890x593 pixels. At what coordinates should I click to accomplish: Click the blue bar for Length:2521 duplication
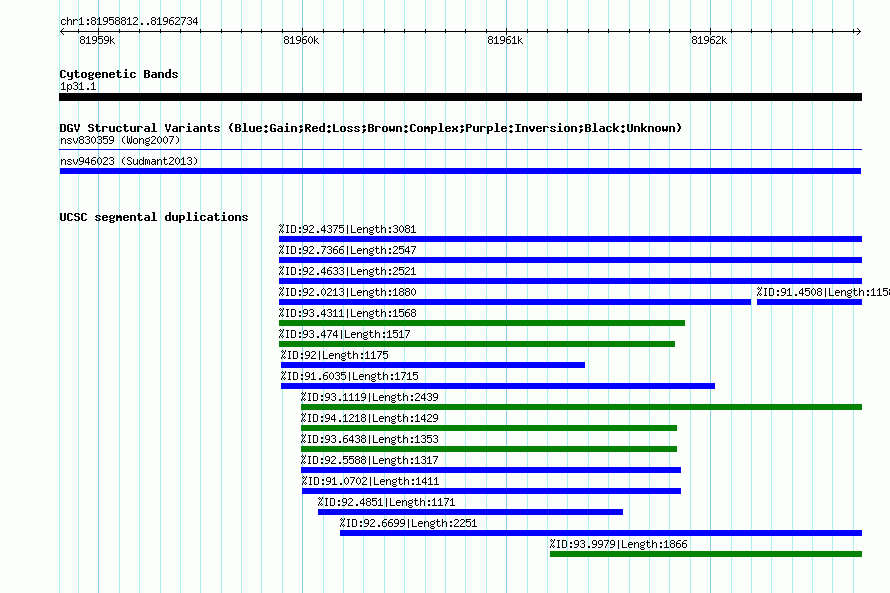click(570, 281)
